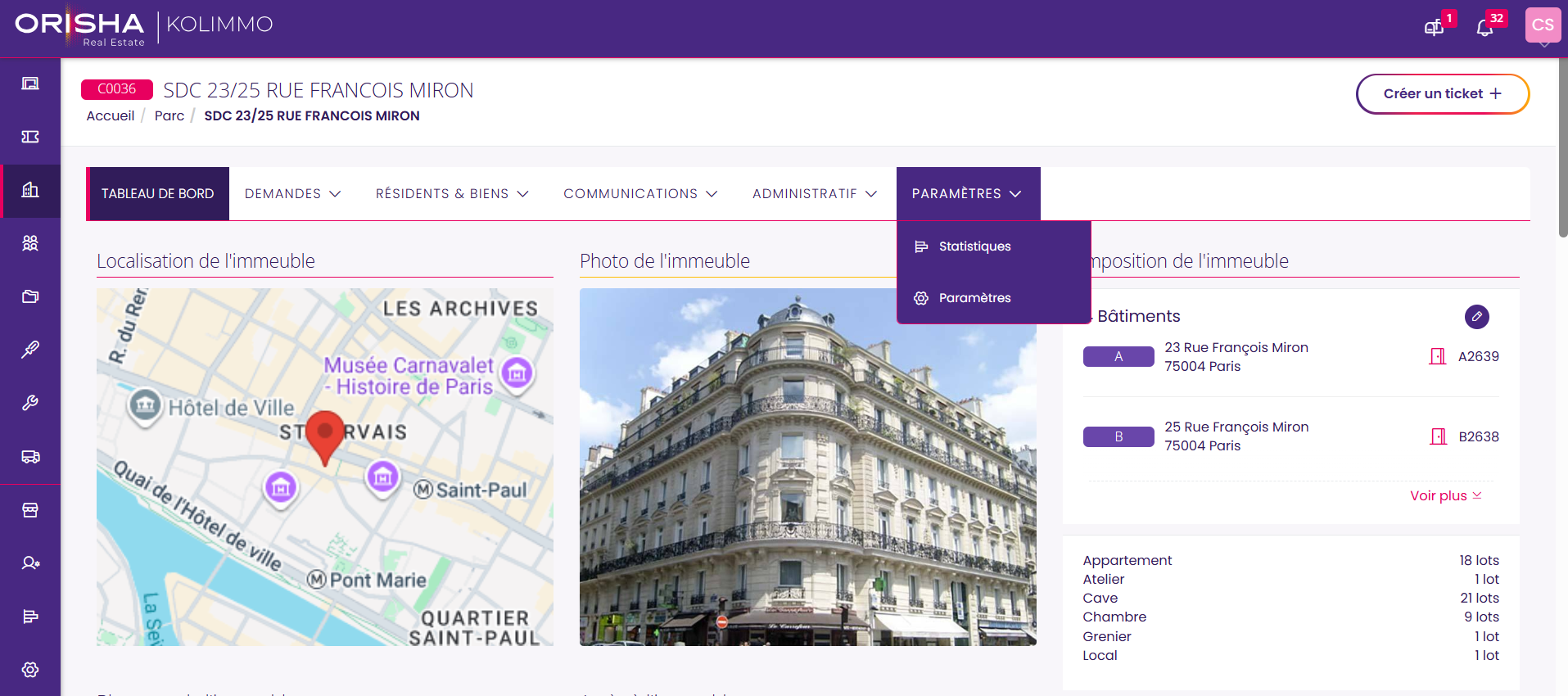Click the Appartement row label
The height and width of the screenshot is (696, 1568).
tap(1127, 560)
